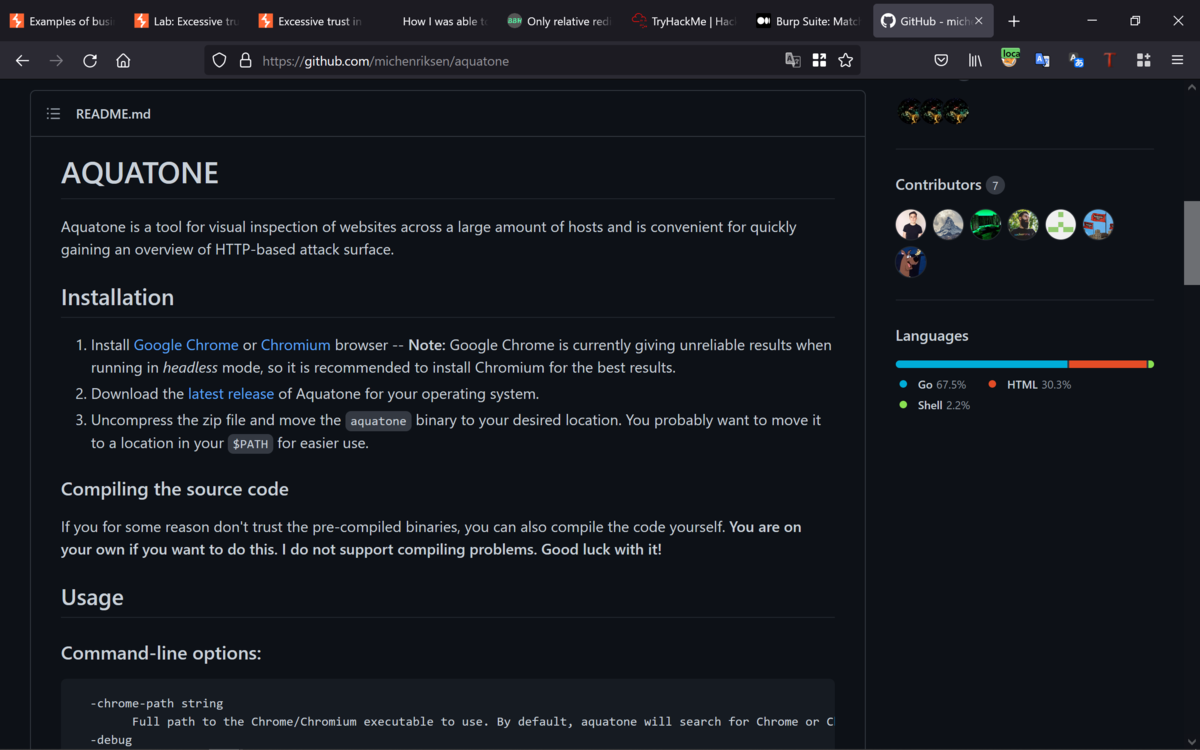Click the AQUATONE heading

pos(140,172)
